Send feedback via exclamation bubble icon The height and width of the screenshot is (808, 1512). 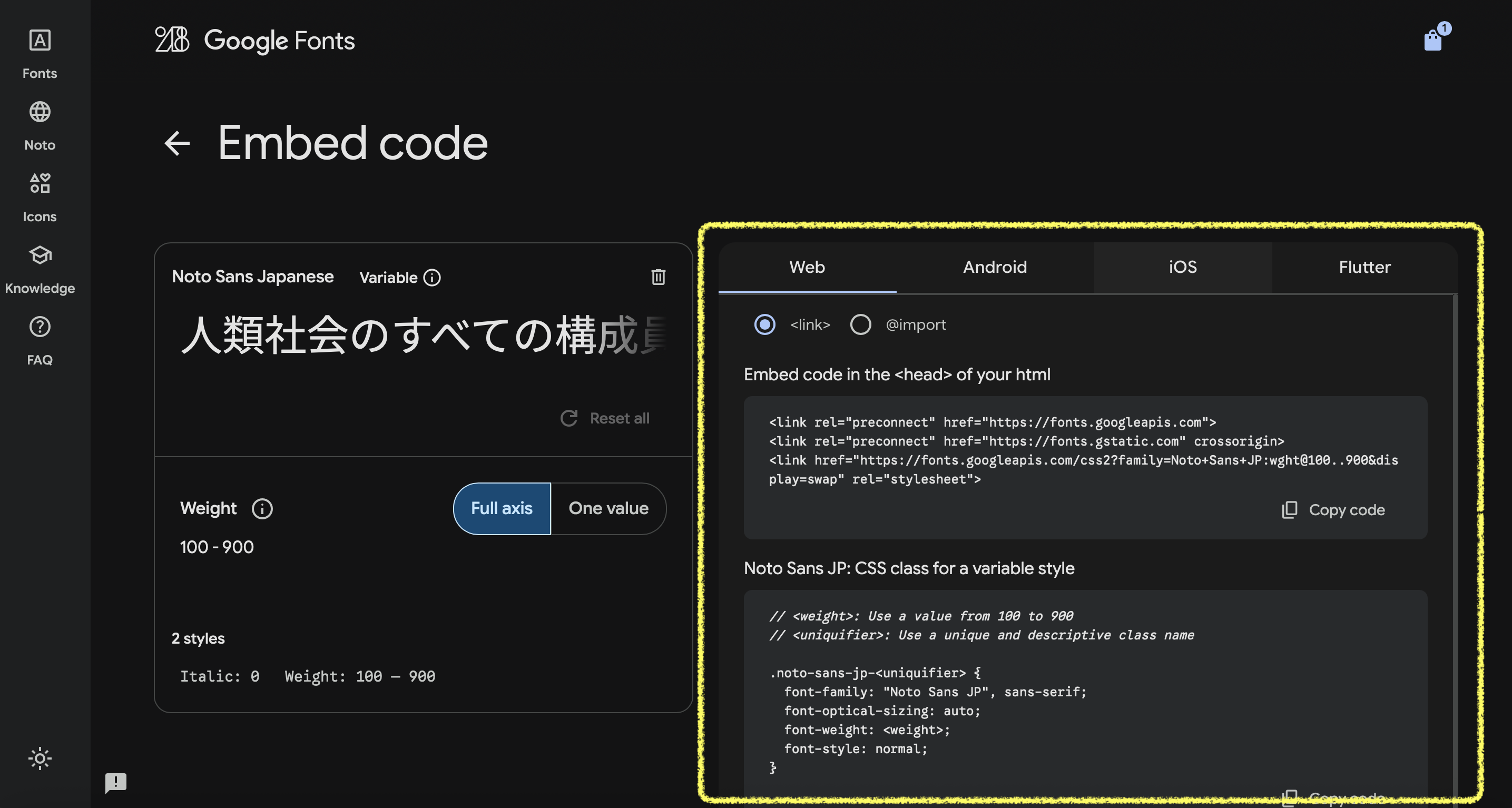[x=115, y=782]
